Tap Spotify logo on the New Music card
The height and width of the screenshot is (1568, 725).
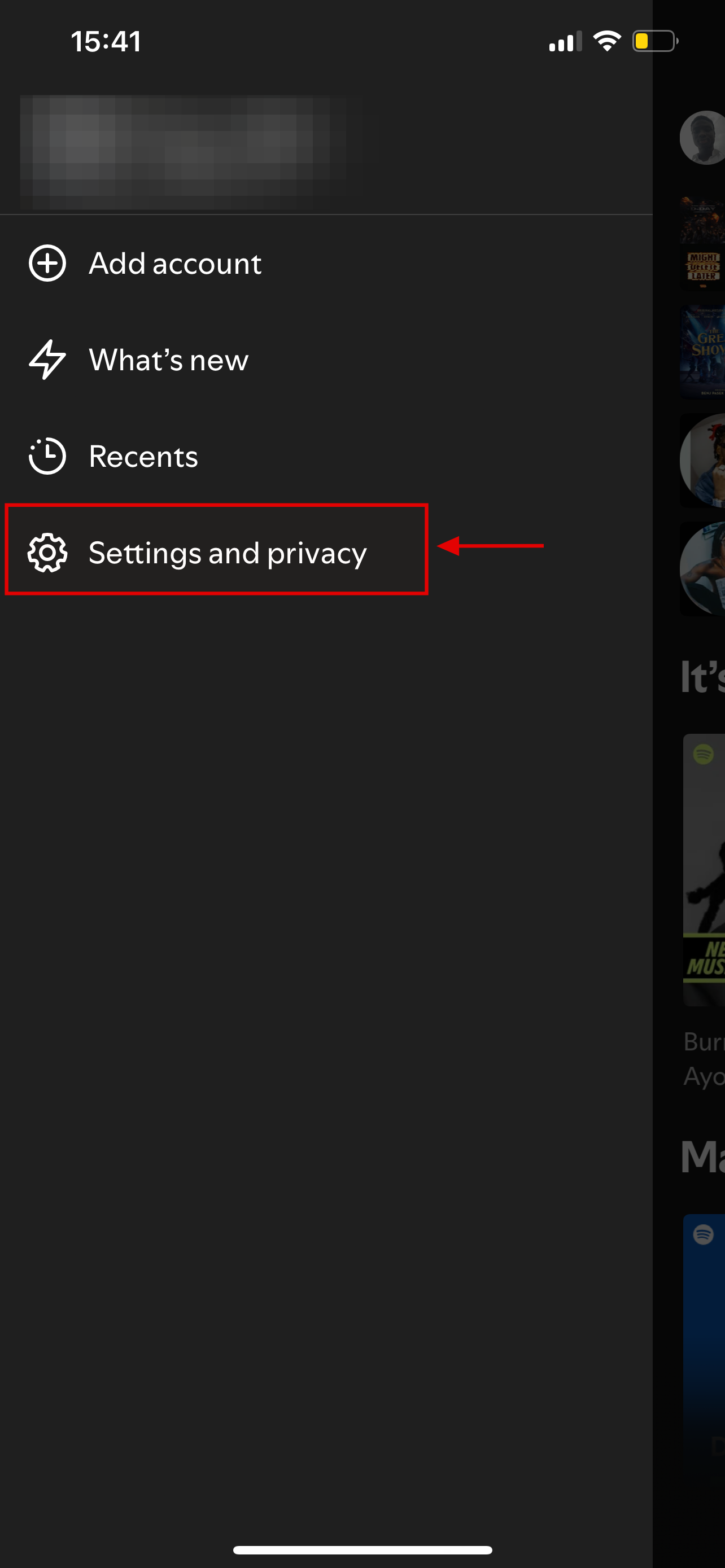point(703,754)
